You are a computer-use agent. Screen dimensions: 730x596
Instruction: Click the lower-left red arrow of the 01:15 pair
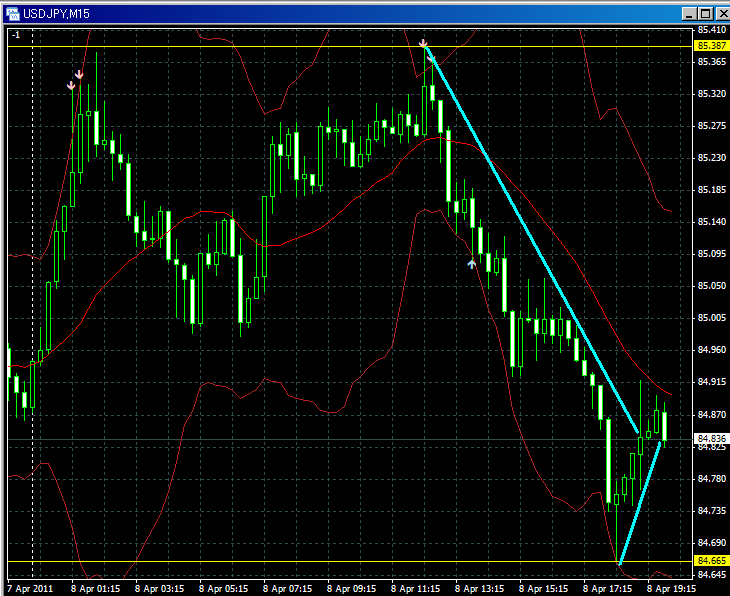tap(71, 86)
